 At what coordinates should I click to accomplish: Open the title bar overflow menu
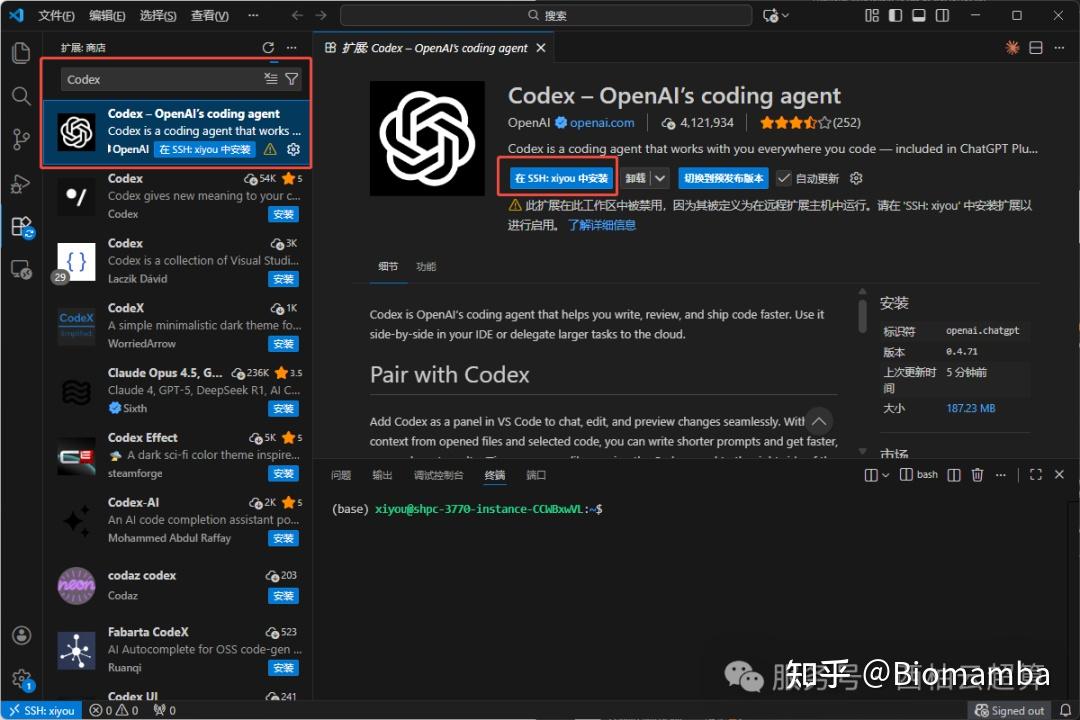(x=253, y=15)
